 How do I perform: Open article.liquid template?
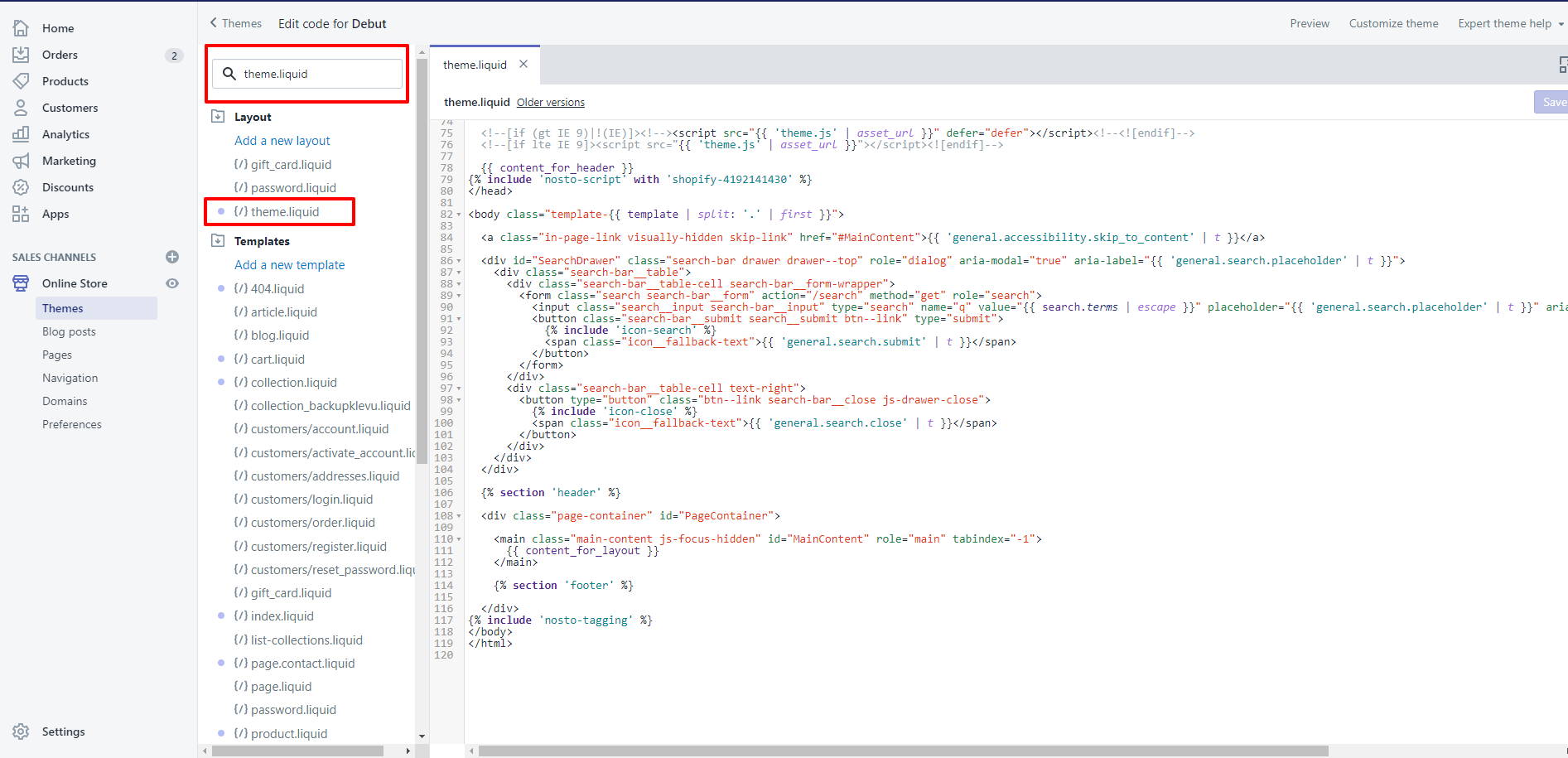(x=284, y=312)
